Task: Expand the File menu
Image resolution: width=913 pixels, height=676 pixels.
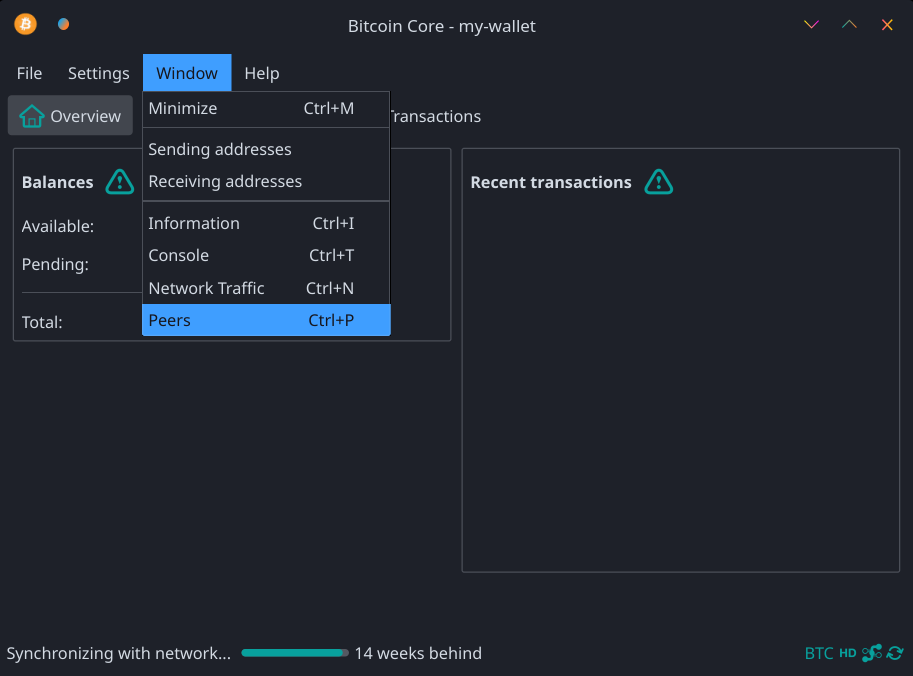Action: (29, 73)
